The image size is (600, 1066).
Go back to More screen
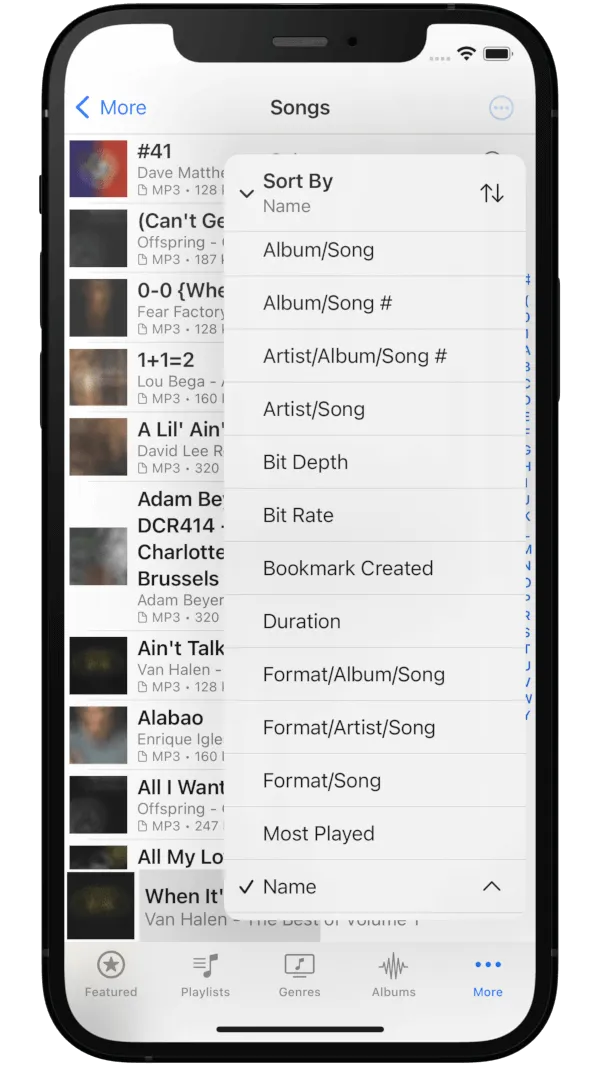click(x=111, y=107)
